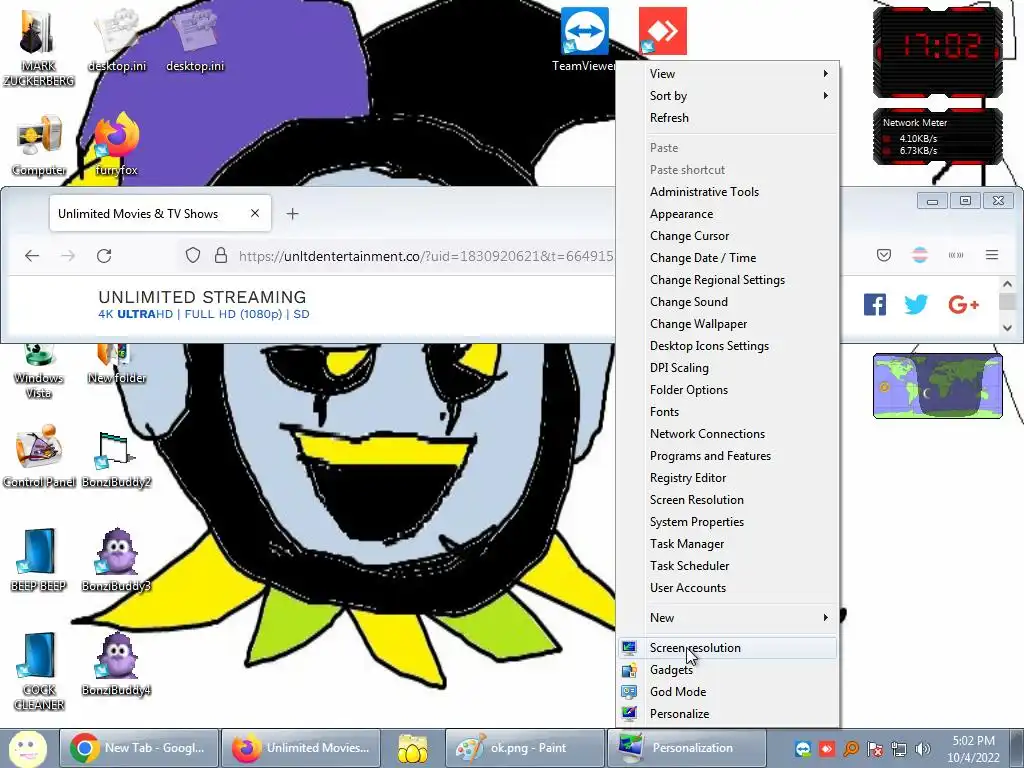Expand the New submenu

click(x=728, y=618)
